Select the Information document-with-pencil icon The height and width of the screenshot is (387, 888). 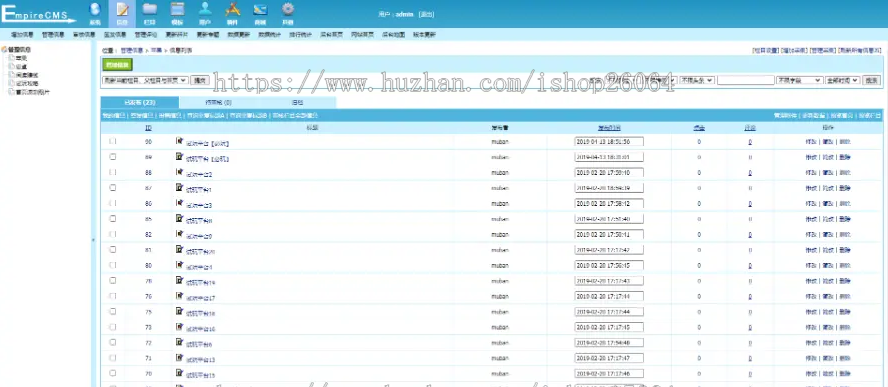pyautogui.click(x=122, y=10)
